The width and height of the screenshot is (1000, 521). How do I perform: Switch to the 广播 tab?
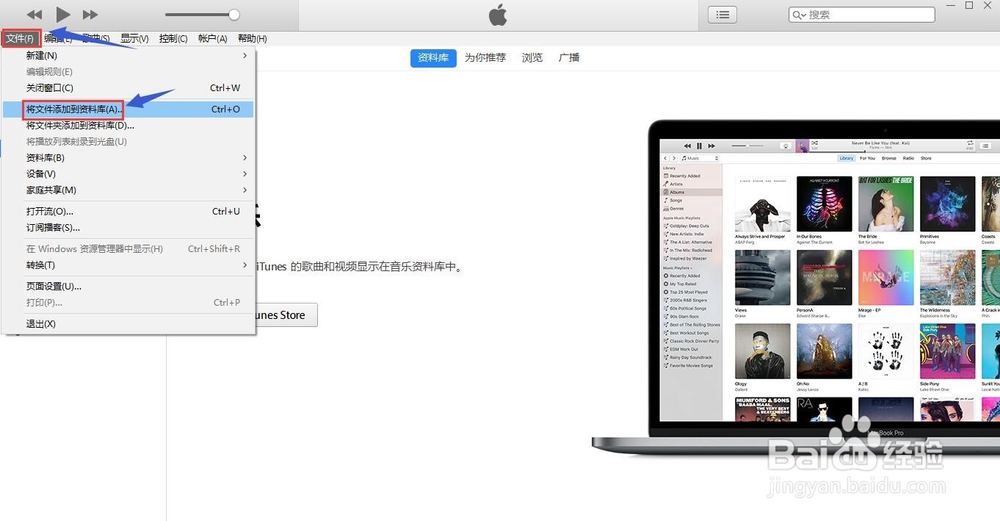(569, 57)
